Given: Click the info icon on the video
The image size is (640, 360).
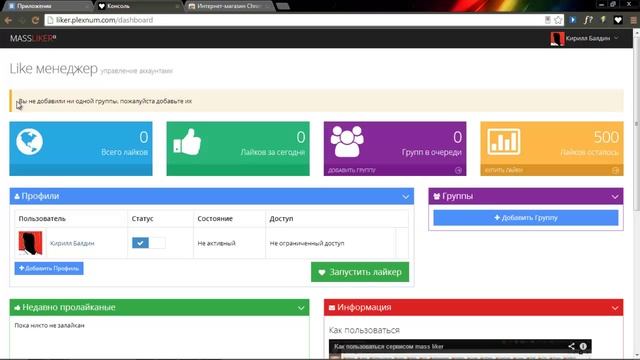Looking at the screenshot, I should [583, 346].
